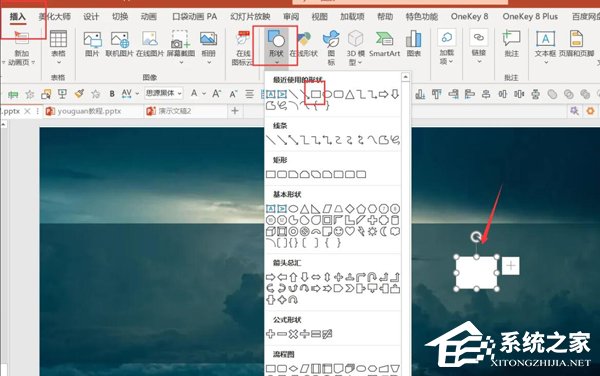Image resolution: width=600 pixels, height=376 pixels.
Task: Click the plus button beside the white rectangle
Action: coord(511,265)
